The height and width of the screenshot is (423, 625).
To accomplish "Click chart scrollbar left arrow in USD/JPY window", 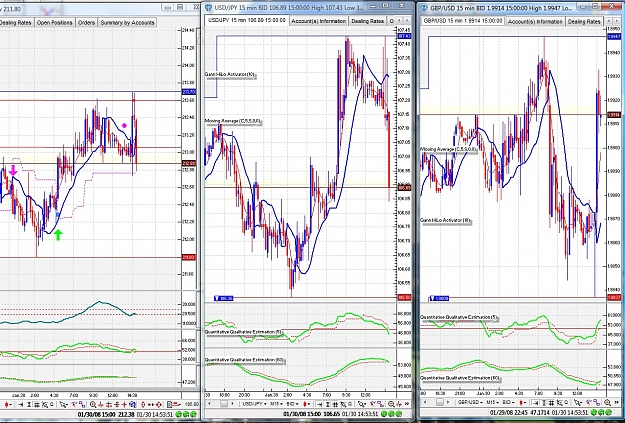I will point(209,404).
